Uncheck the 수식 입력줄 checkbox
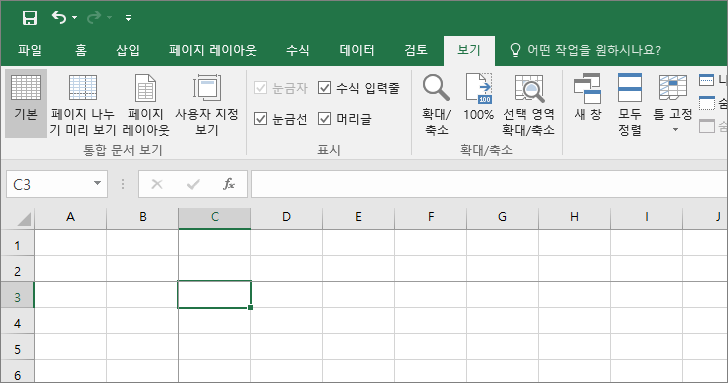This screenshot has width=728, height=383. [x=325, y=88]
